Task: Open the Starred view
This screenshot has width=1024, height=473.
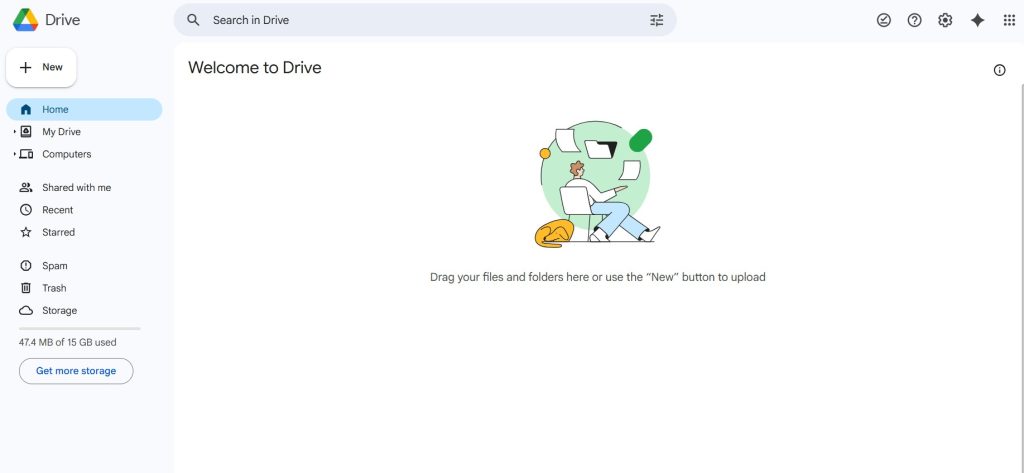Action: 84,232
